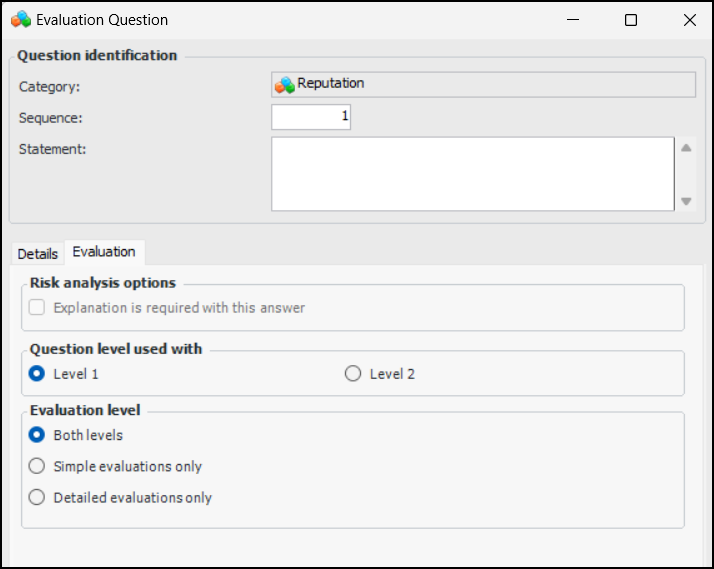This screenshot has height=569, width=714.
Task: Minimize the Evaluation Question window
Action: pos(573,20)
